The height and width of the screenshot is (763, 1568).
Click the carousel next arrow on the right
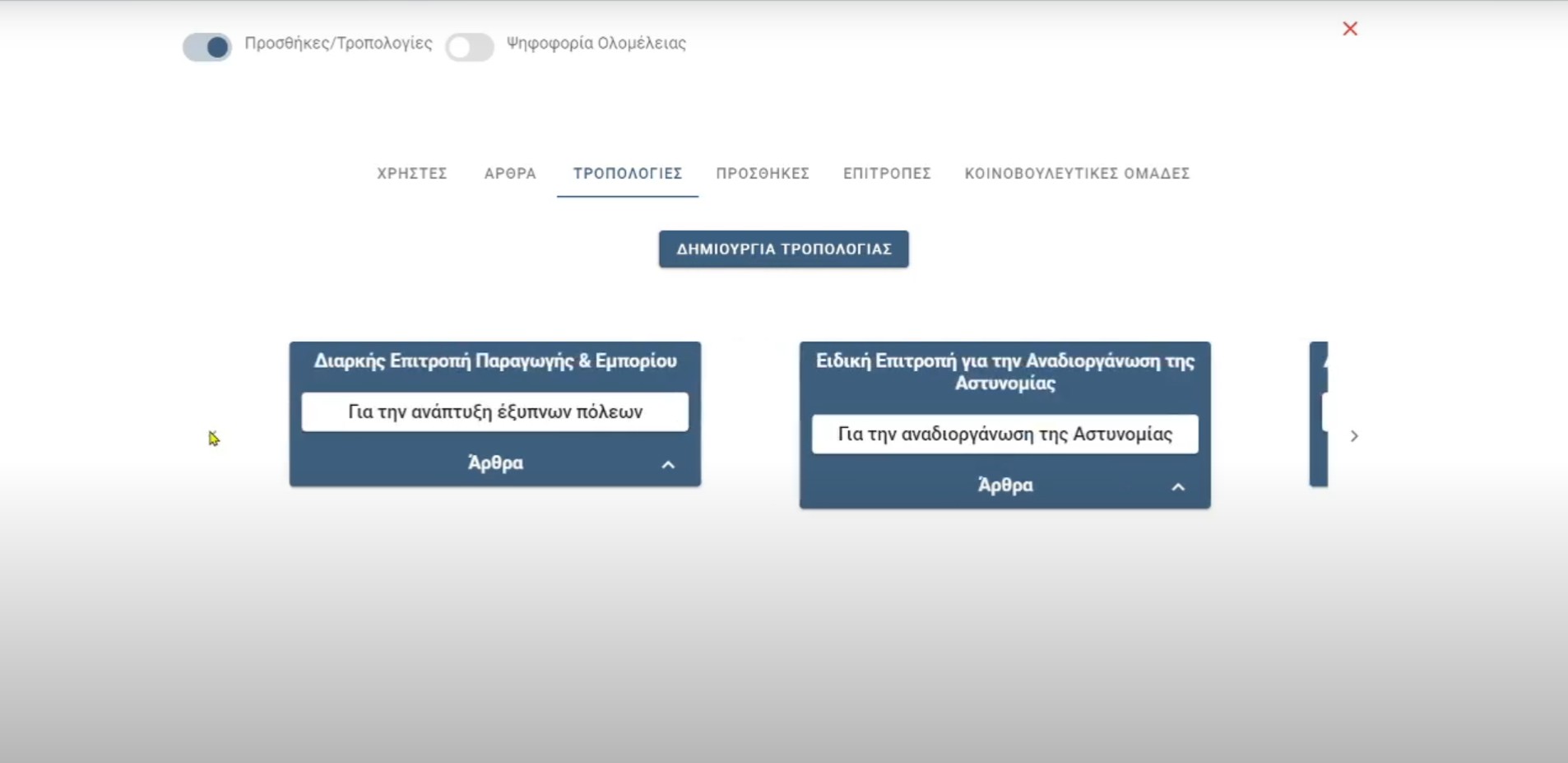(1354, 436)
